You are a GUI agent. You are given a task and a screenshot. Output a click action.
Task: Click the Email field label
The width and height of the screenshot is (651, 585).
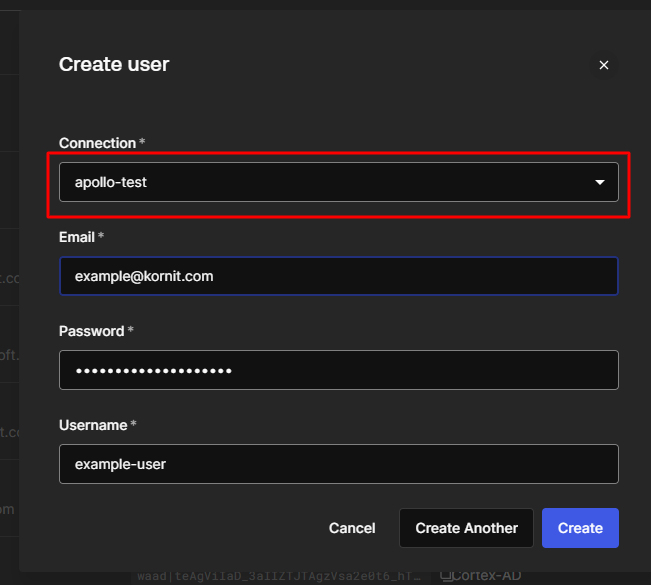[x=77, y=237]
